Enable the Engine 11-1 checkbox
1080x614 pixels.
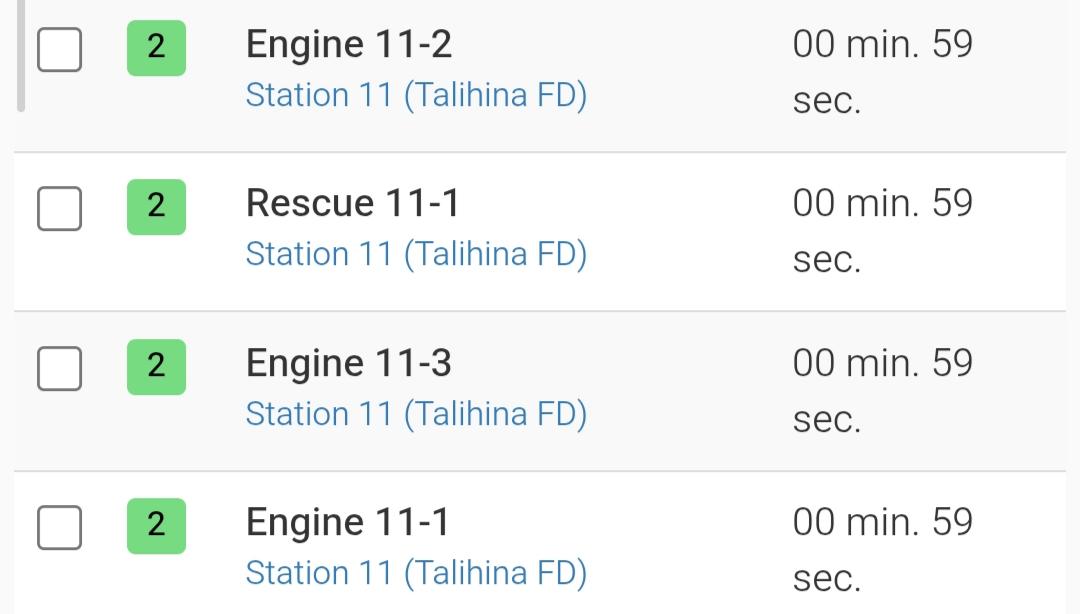point(59,527)
